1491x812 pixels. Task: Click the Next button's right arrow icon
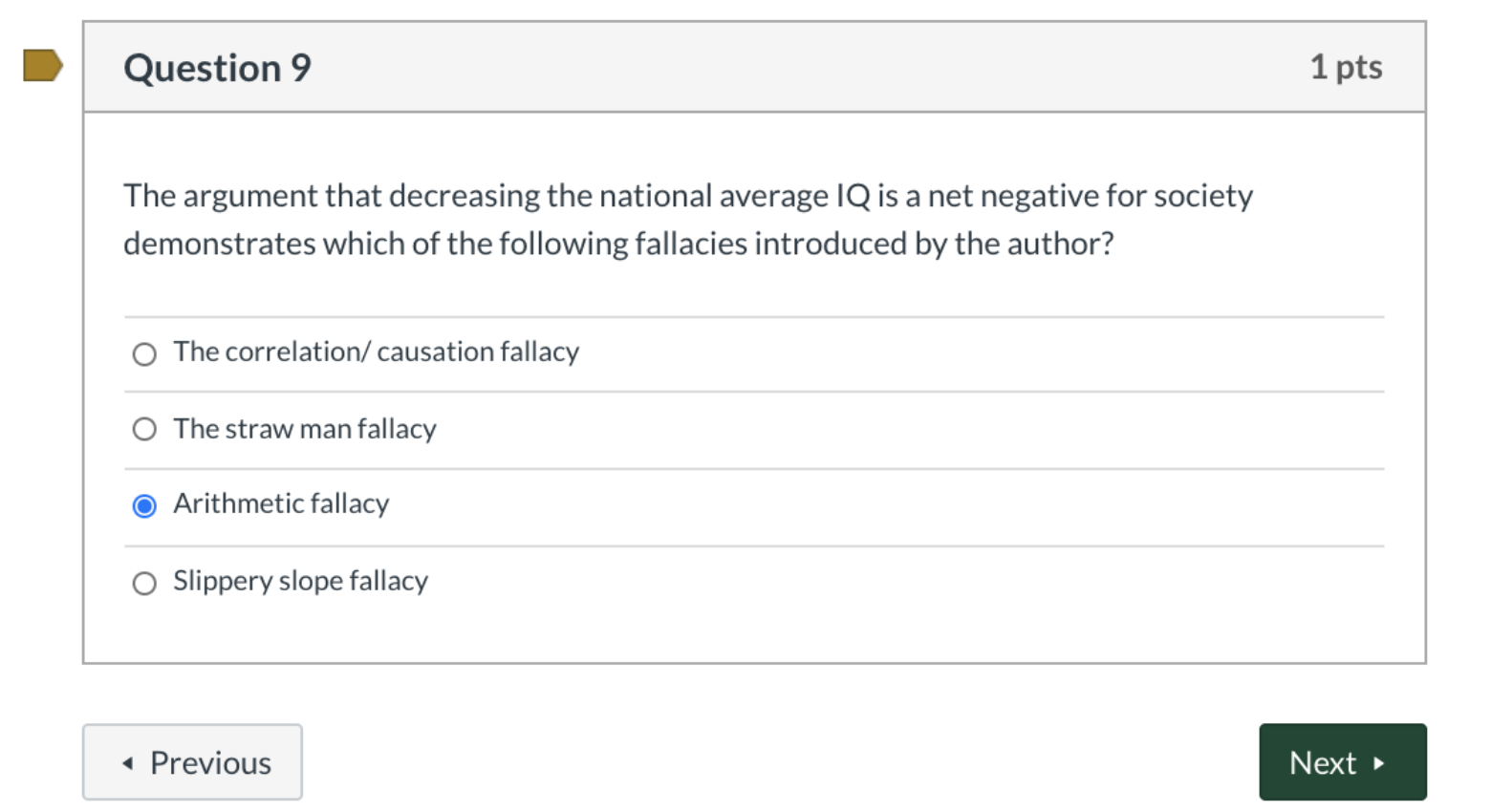[x=1379, y=762]
